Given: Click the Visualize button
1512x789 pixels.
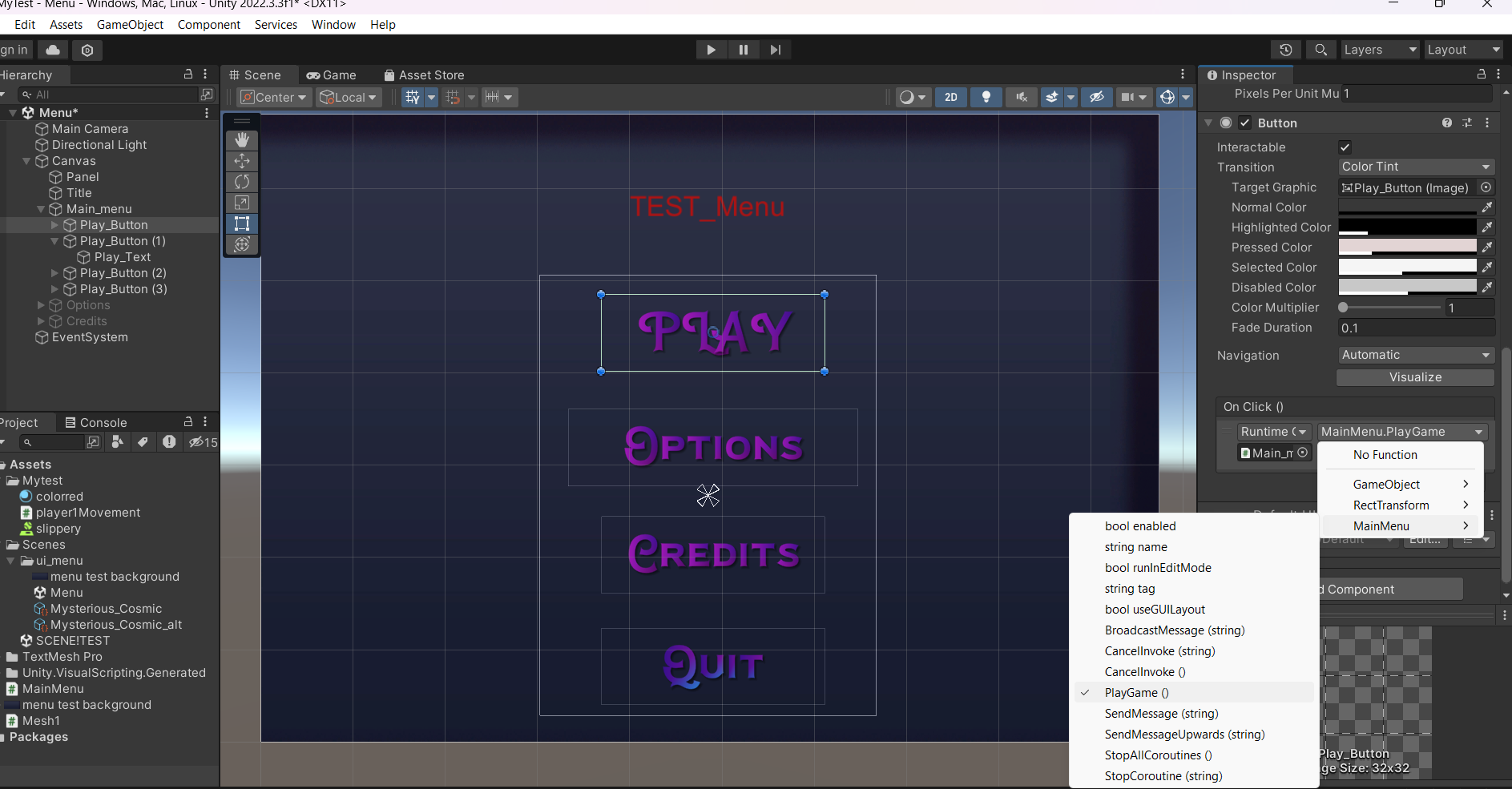Looking at the screenshot, I should point(1416,377).
